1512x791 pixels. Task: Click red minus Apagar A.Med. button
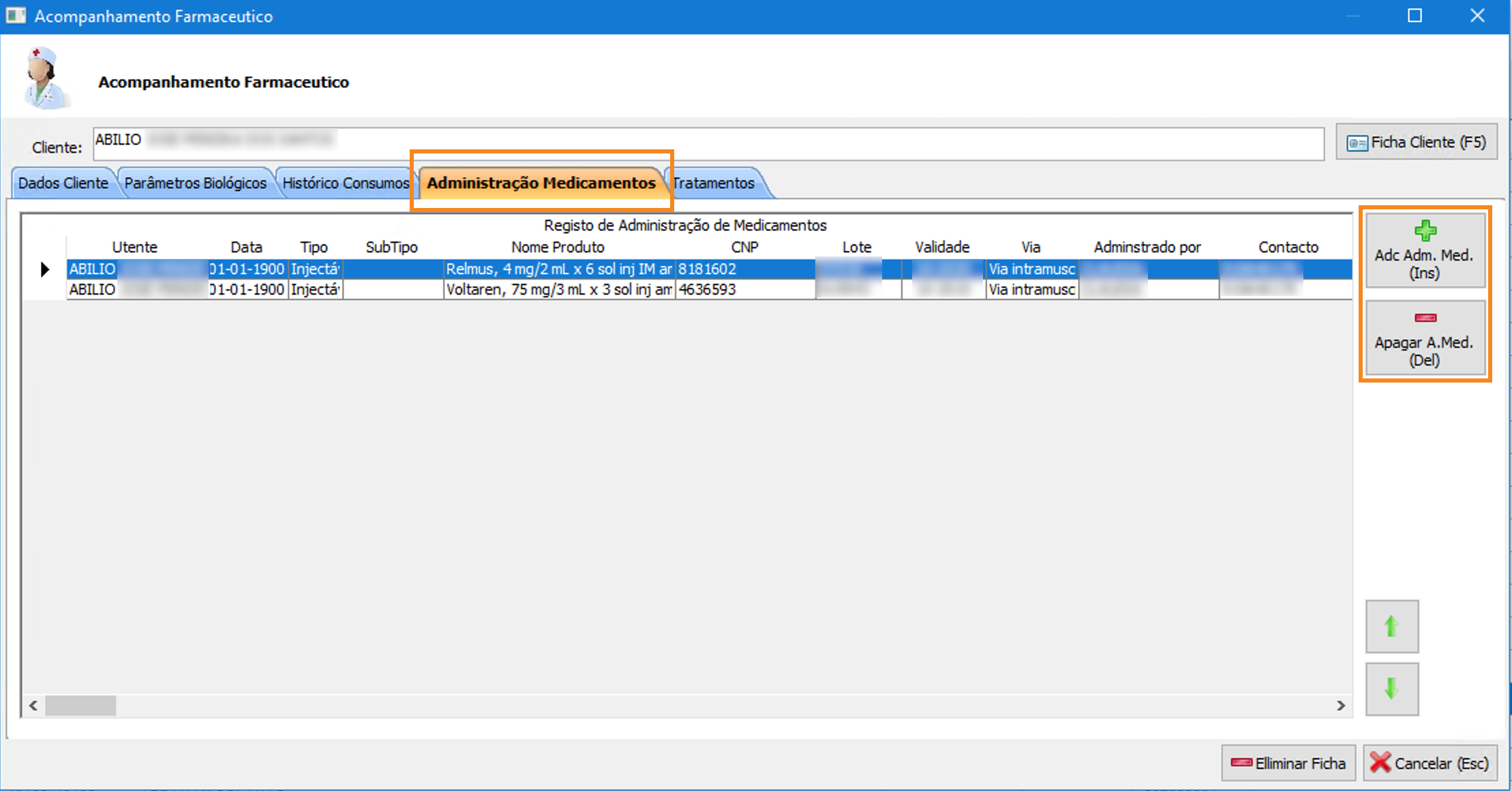(x=1425, y=338)
